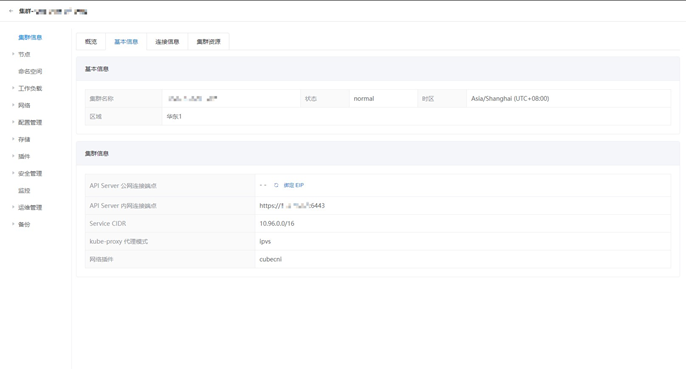This screenshot has height=369, width=686.
Task: Go back using the arrow beside the cluster title
Action: coord(11,11)
